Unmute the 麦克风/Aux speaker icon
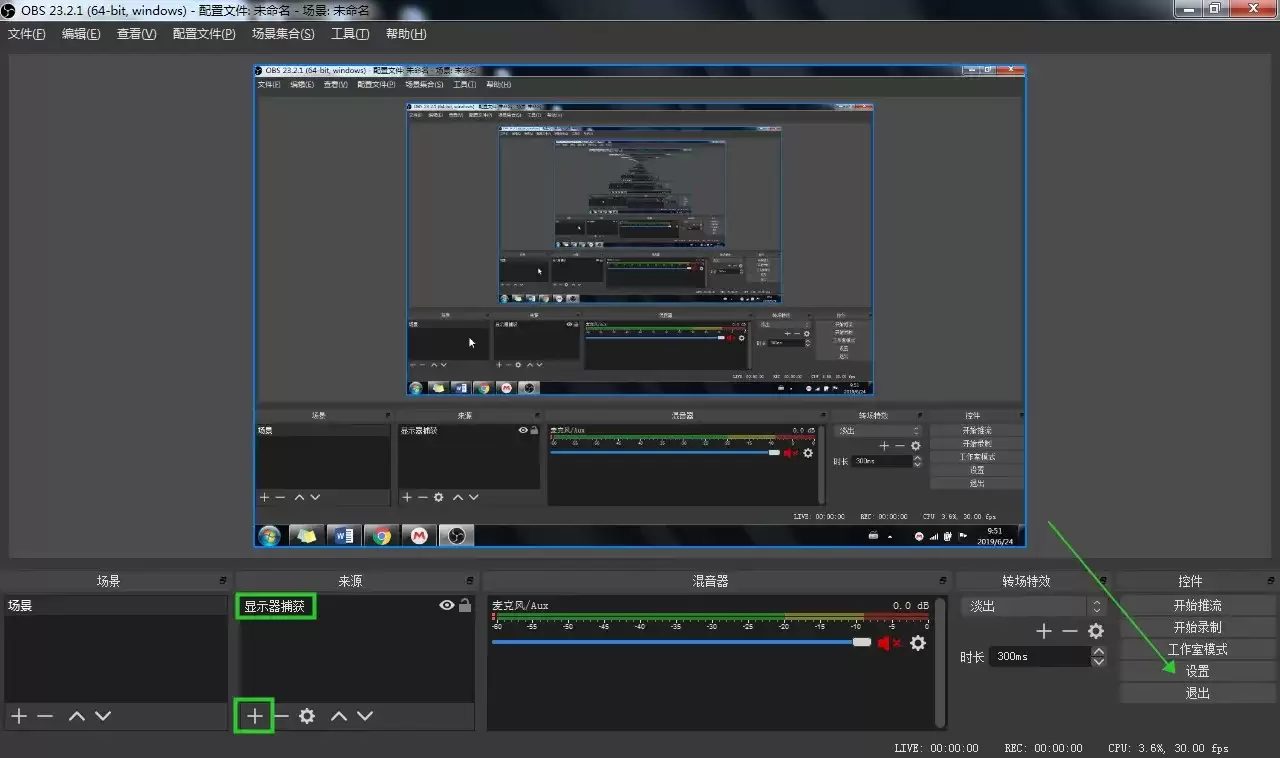The height and width of the screenshot is (758, 1280). click(889, 643)
